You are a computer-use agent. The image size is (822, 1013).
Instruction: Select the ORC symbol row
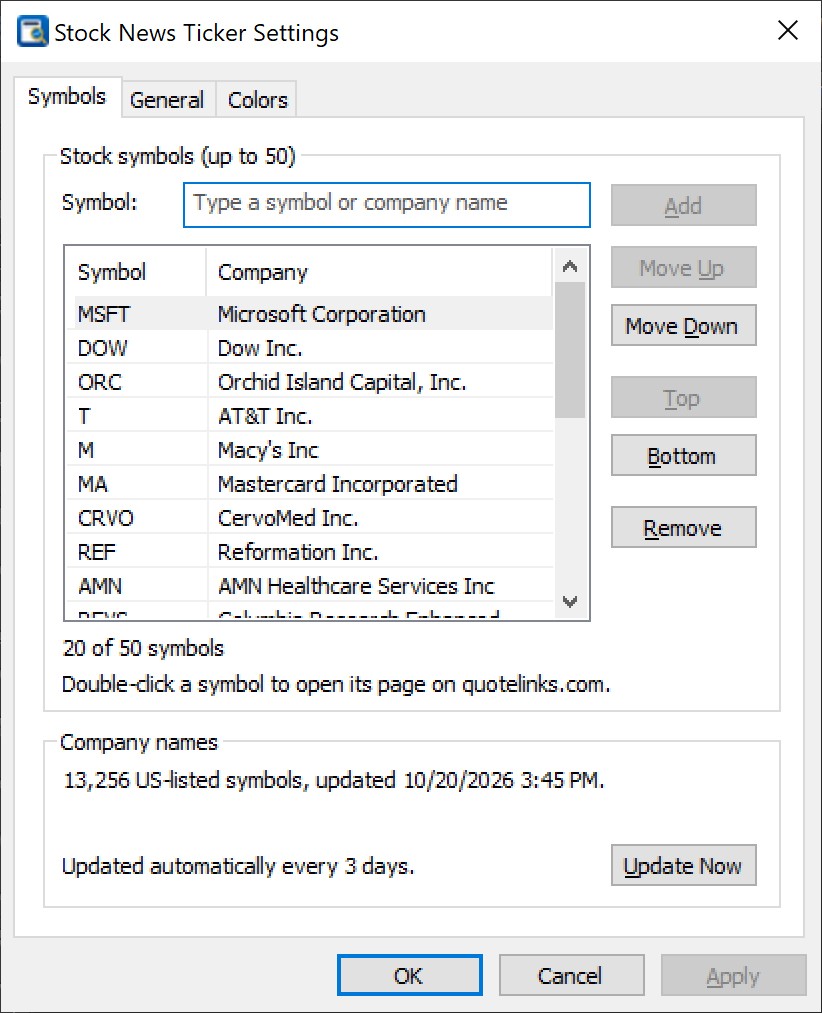click(x=310, y=382)
